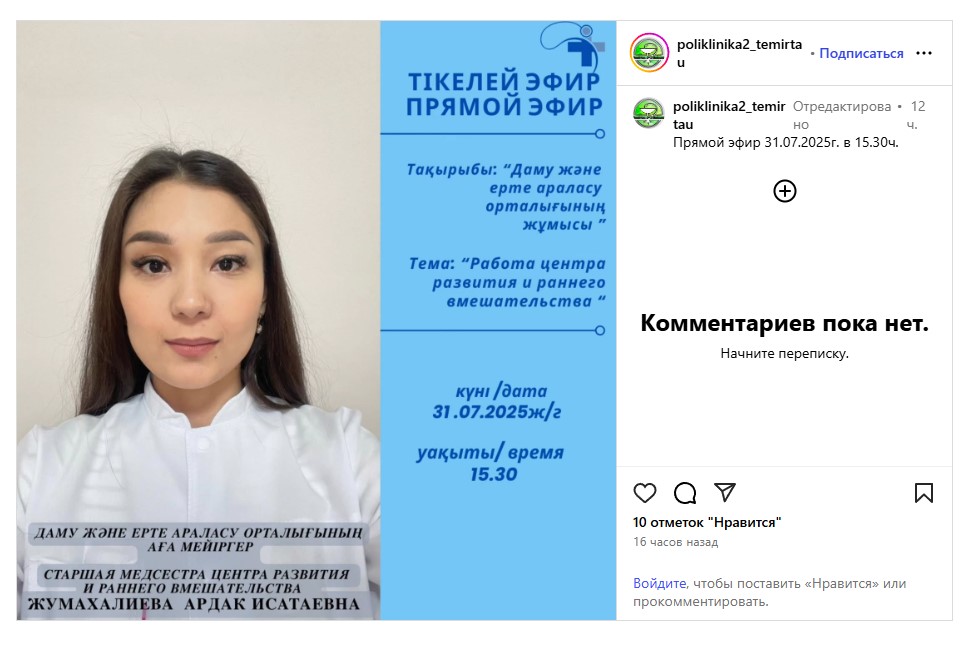Open the three-dots more options menu

(x=924, y=53)
